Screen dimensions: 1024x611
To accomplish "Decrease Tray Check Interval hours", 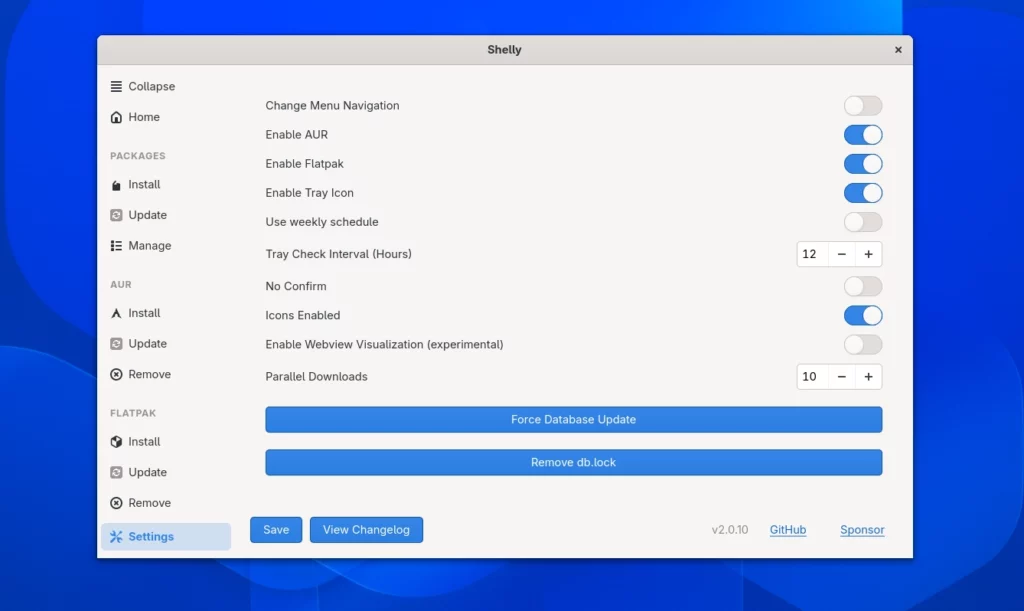I will [x=842, y=254].
